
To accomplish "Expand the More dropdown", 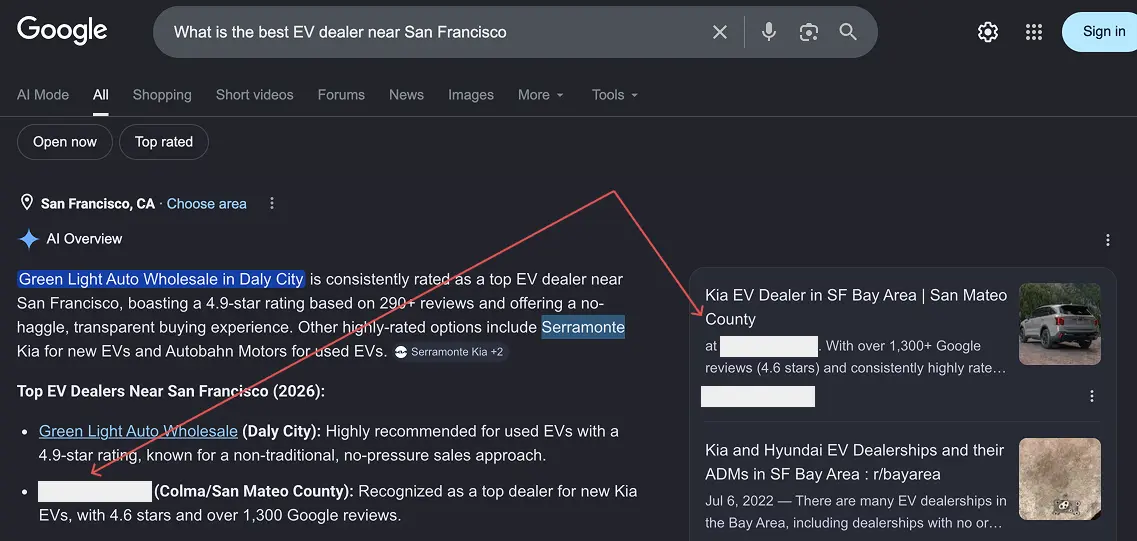I will coord(540,95).
